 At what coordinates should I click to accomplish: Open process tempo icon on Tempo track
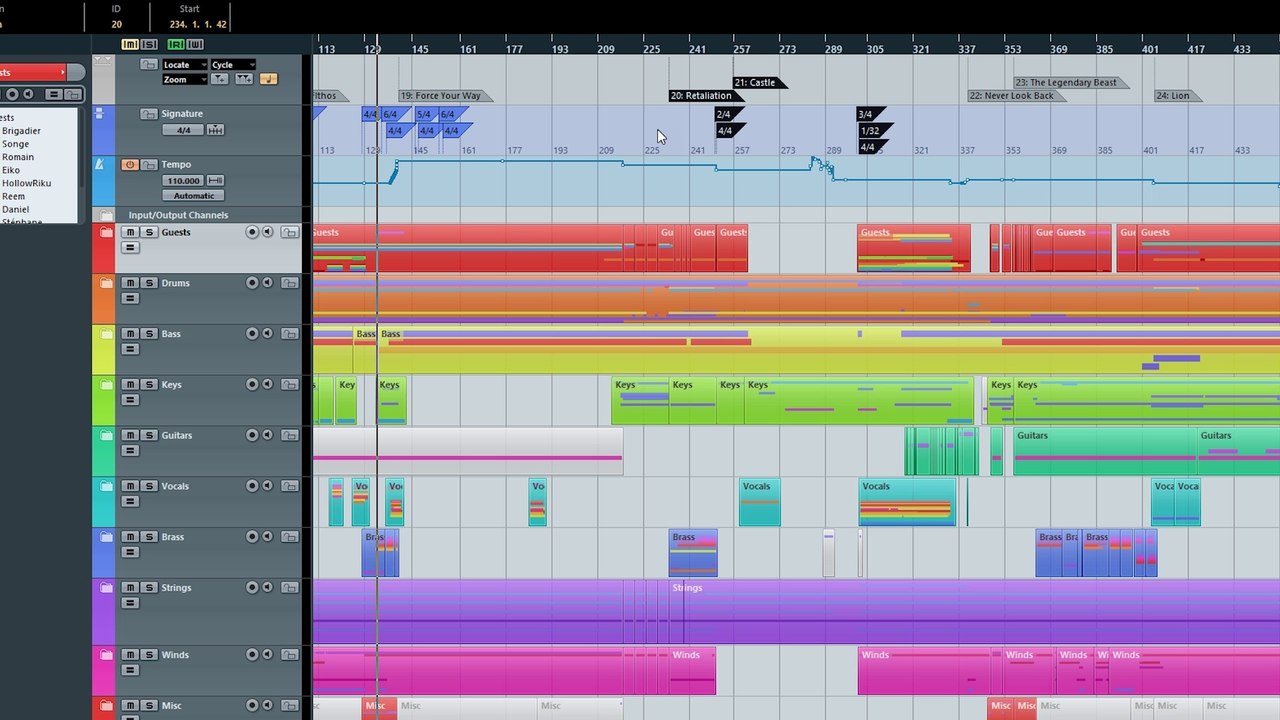click(x=215, y=181)
